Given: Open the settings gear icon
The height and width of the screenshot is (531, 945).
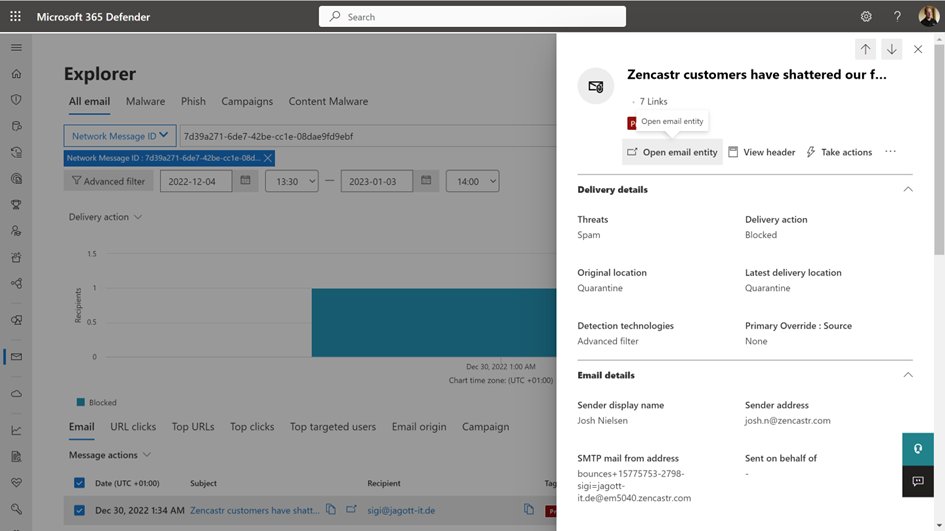Looking at the screenshot, I should click(x=866, y=16).
